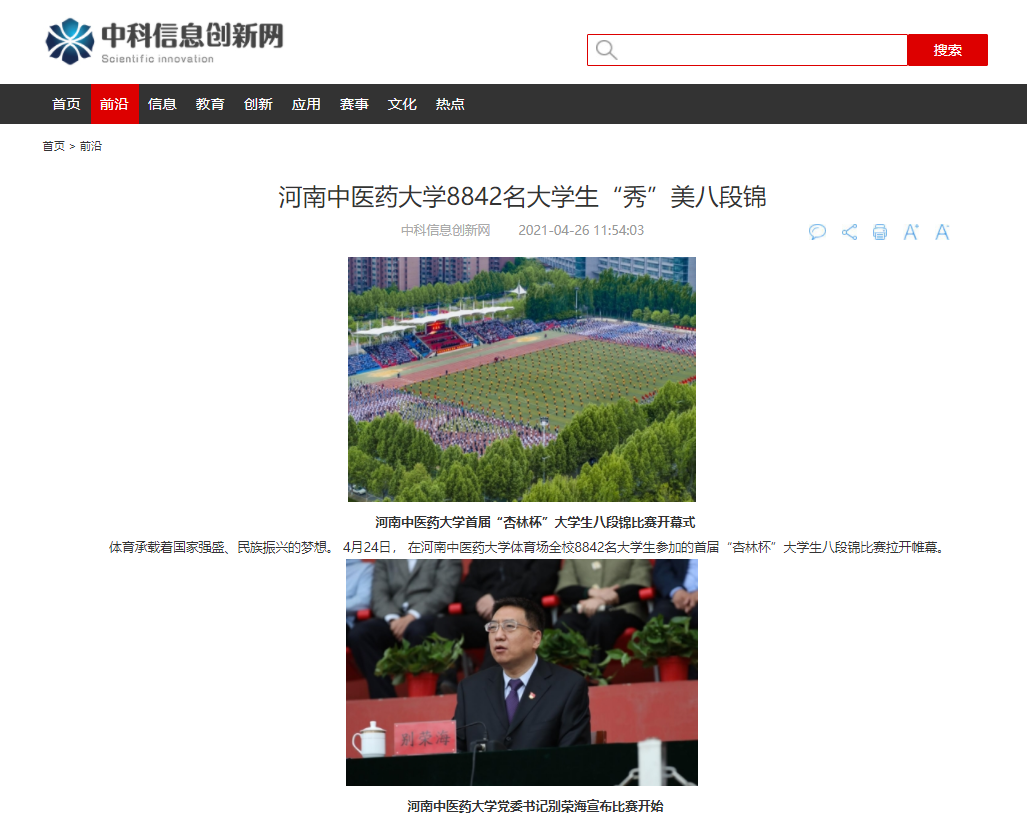This screenshot has width=1027, height=822.
Task: Open the 信息 navigation menu item
Action: pos(162,104)
